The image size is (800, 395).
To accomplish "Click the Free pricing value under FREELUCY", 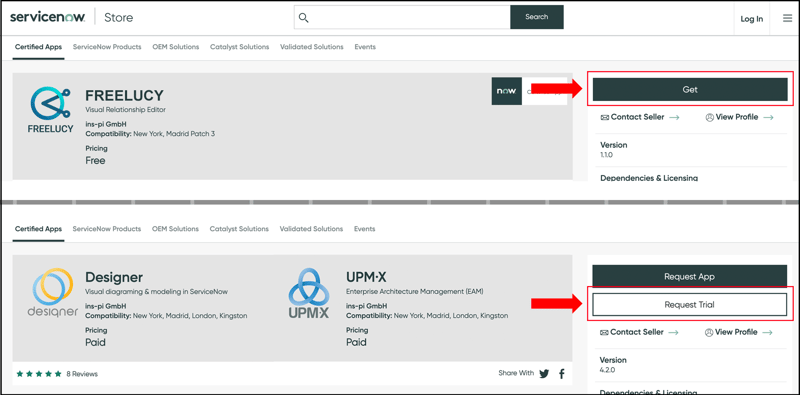I will pos(95,161).
